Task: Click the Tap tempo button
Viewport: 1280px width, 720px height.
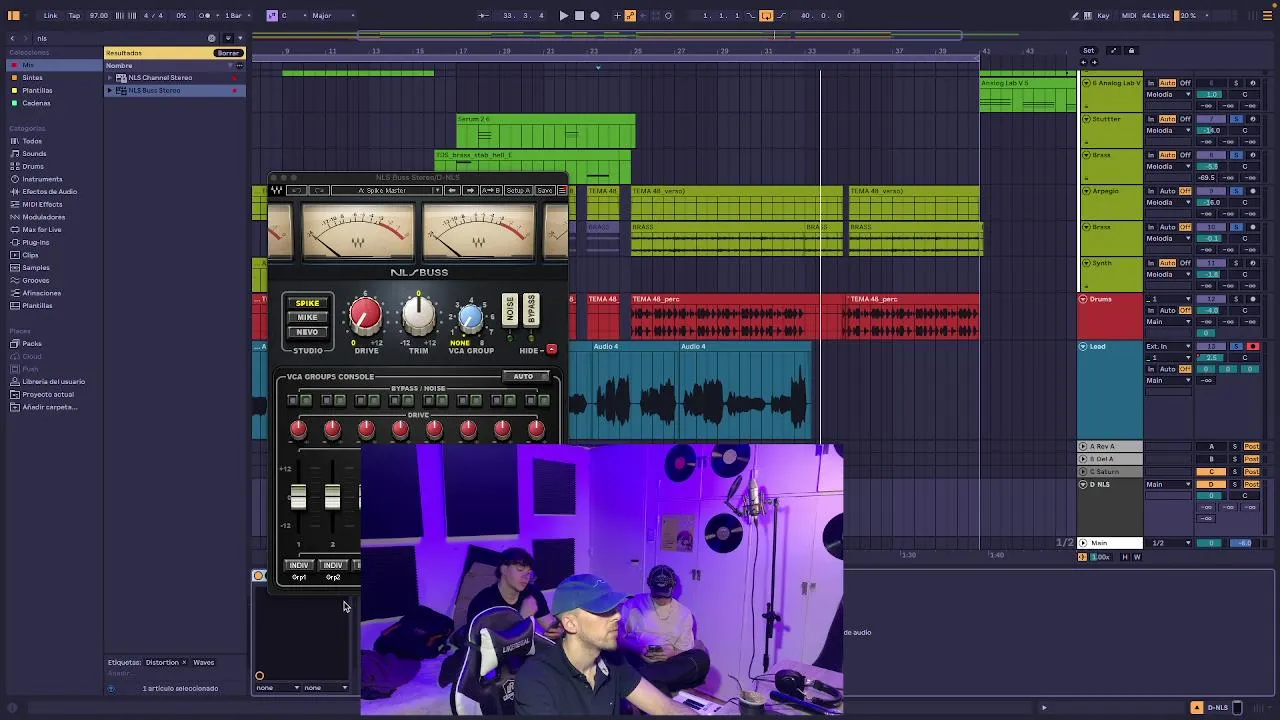Action: point(74,15)
